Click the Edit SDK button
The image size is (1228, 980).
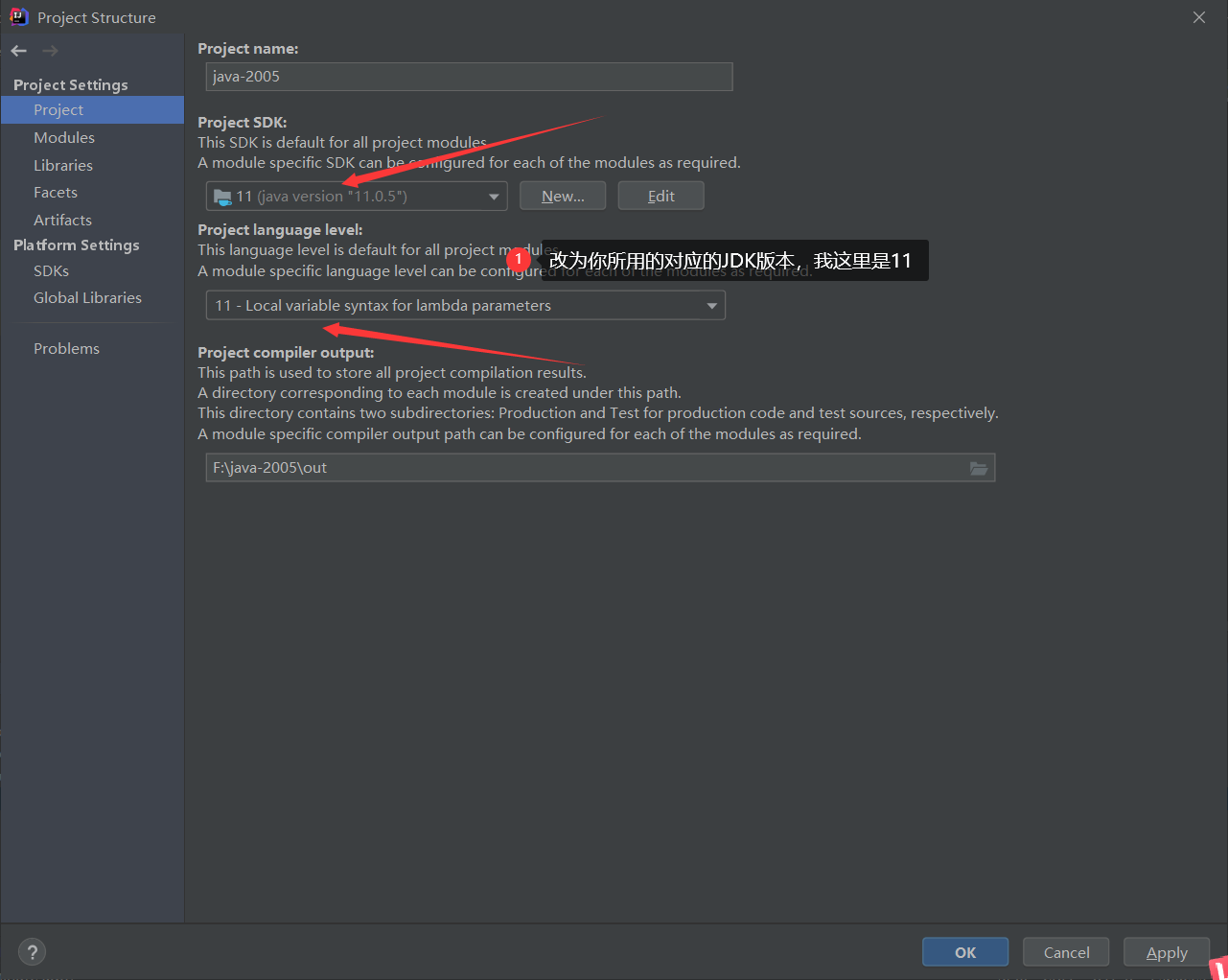[660, 195]
